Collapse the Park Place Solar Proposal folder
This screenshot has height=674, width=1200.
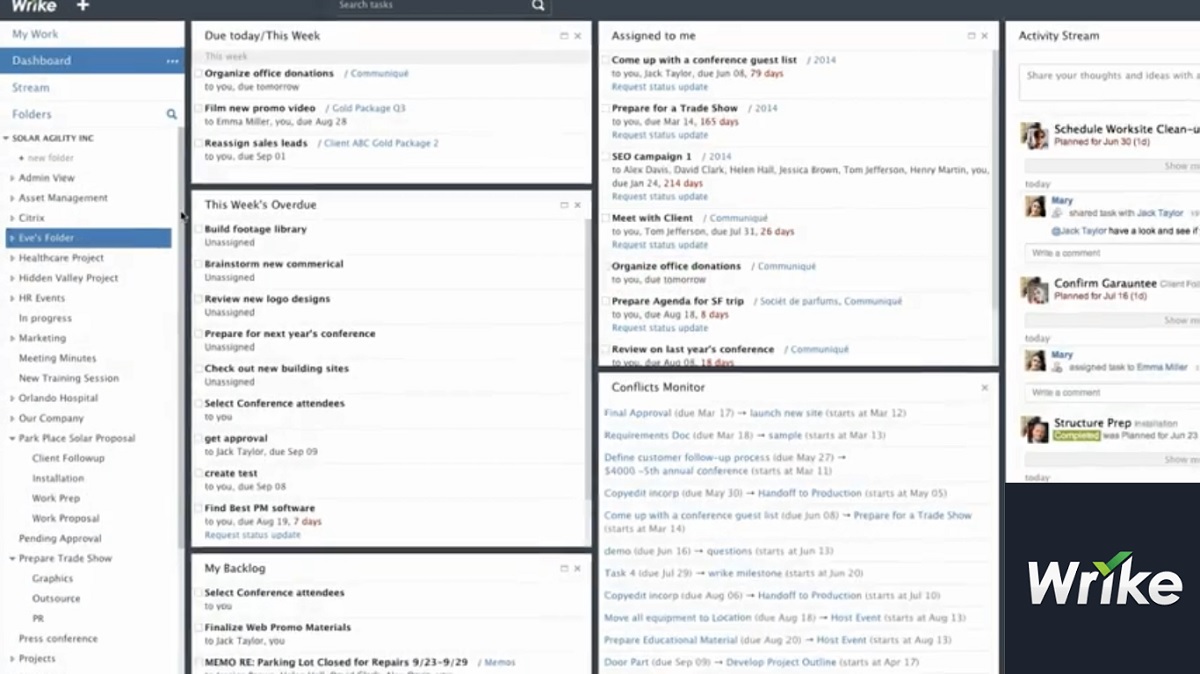11,439
